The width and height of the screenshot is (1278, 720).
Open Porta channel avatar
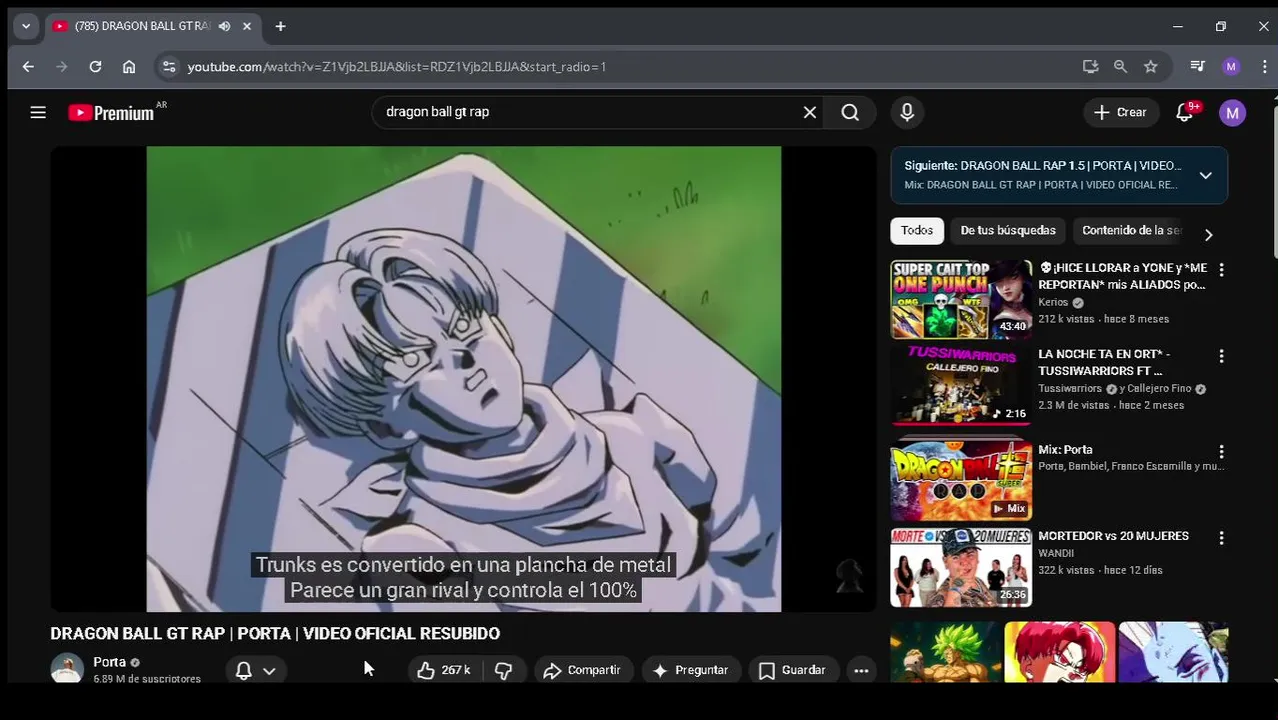[67, 668]
